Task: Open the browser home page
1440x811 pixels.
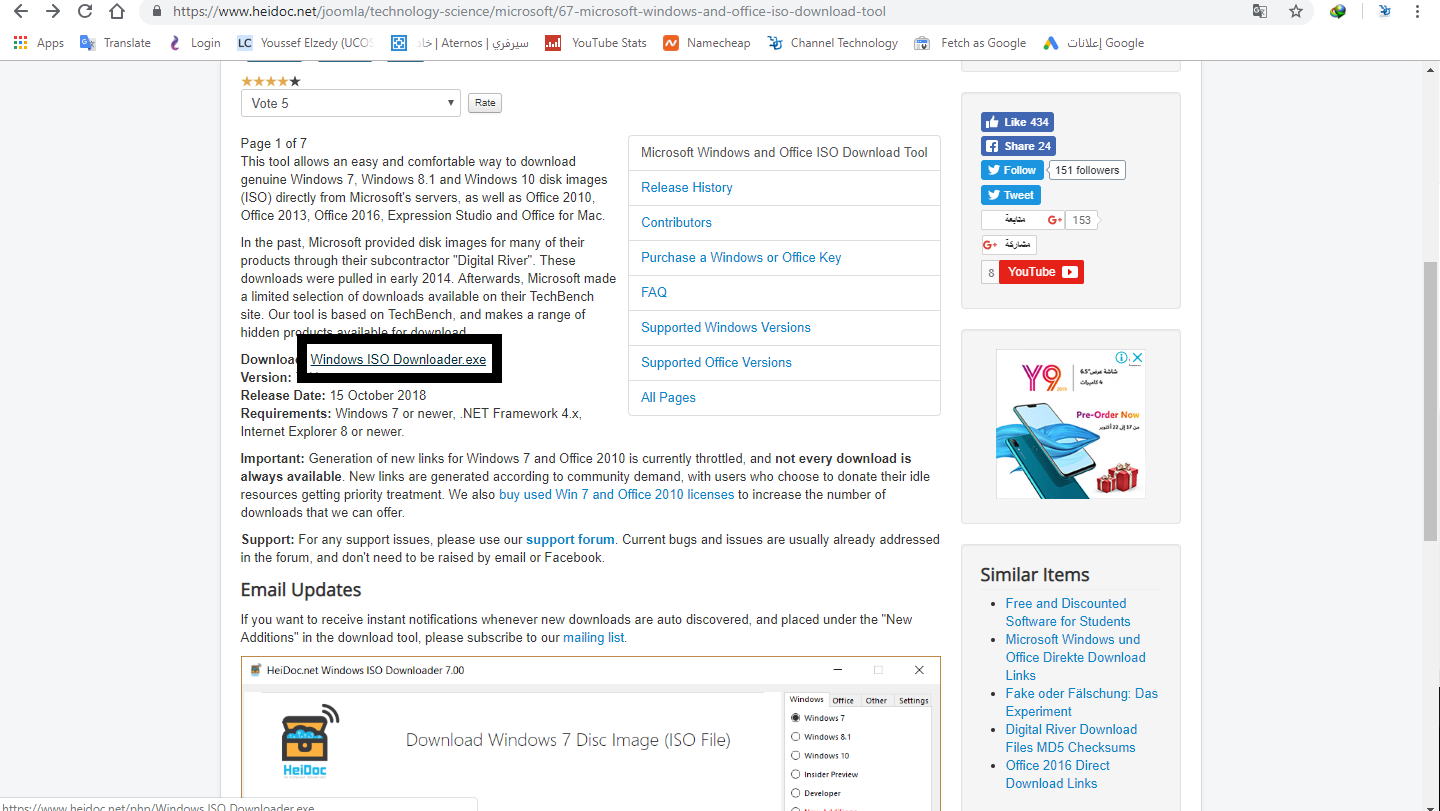Action: click(x=117, y=12)
